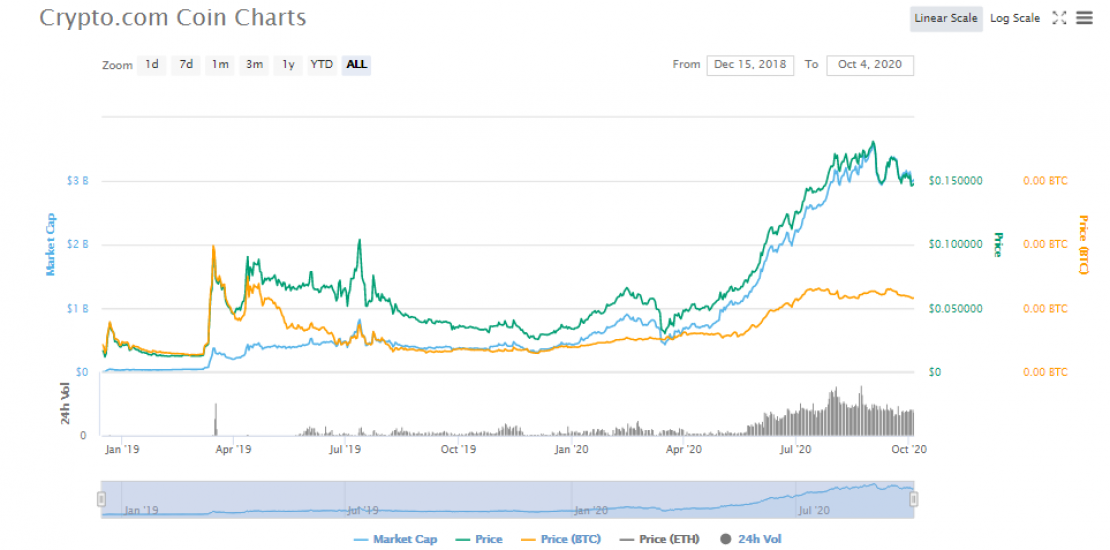
Task: Select the 7d zoom range
Action: point(186,65)
